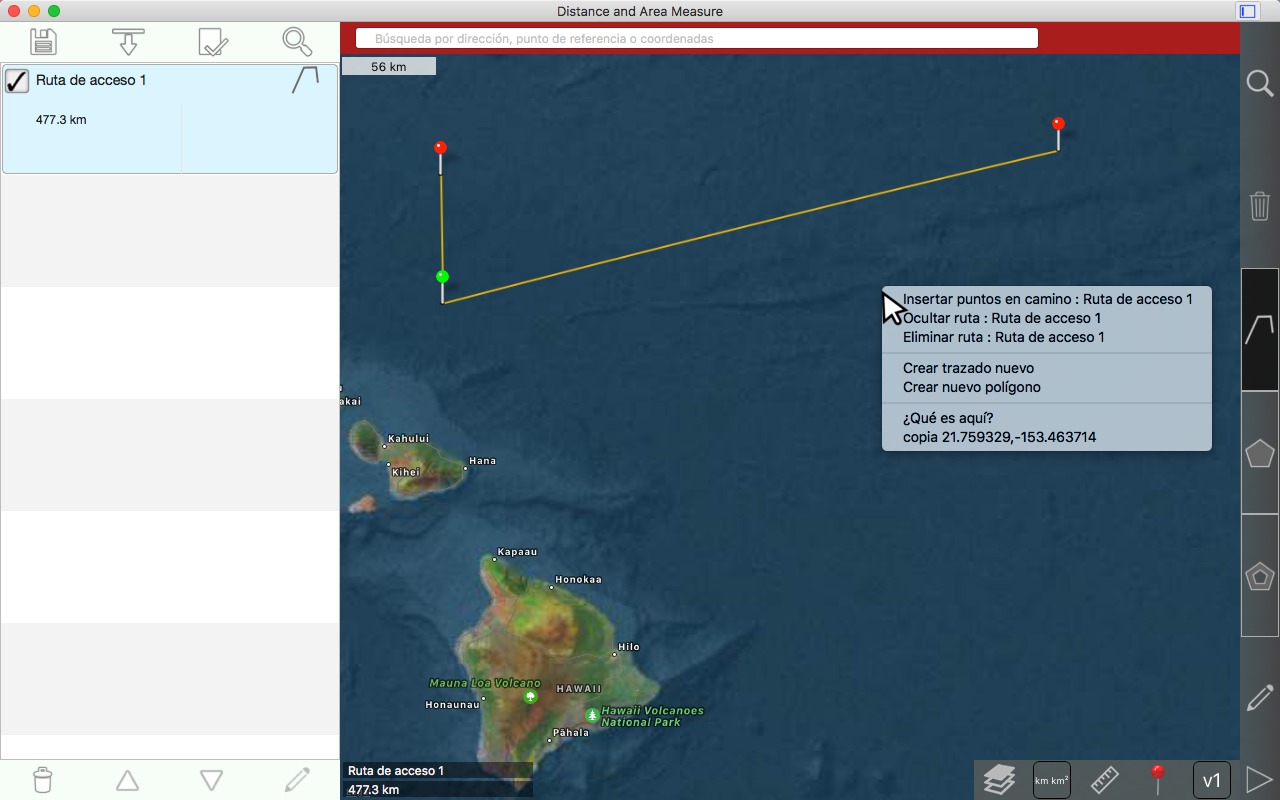1280x800 pixels.
Task: Click the edit checkmark note icon
Action: pyautogui.click(x=213, y=41)
